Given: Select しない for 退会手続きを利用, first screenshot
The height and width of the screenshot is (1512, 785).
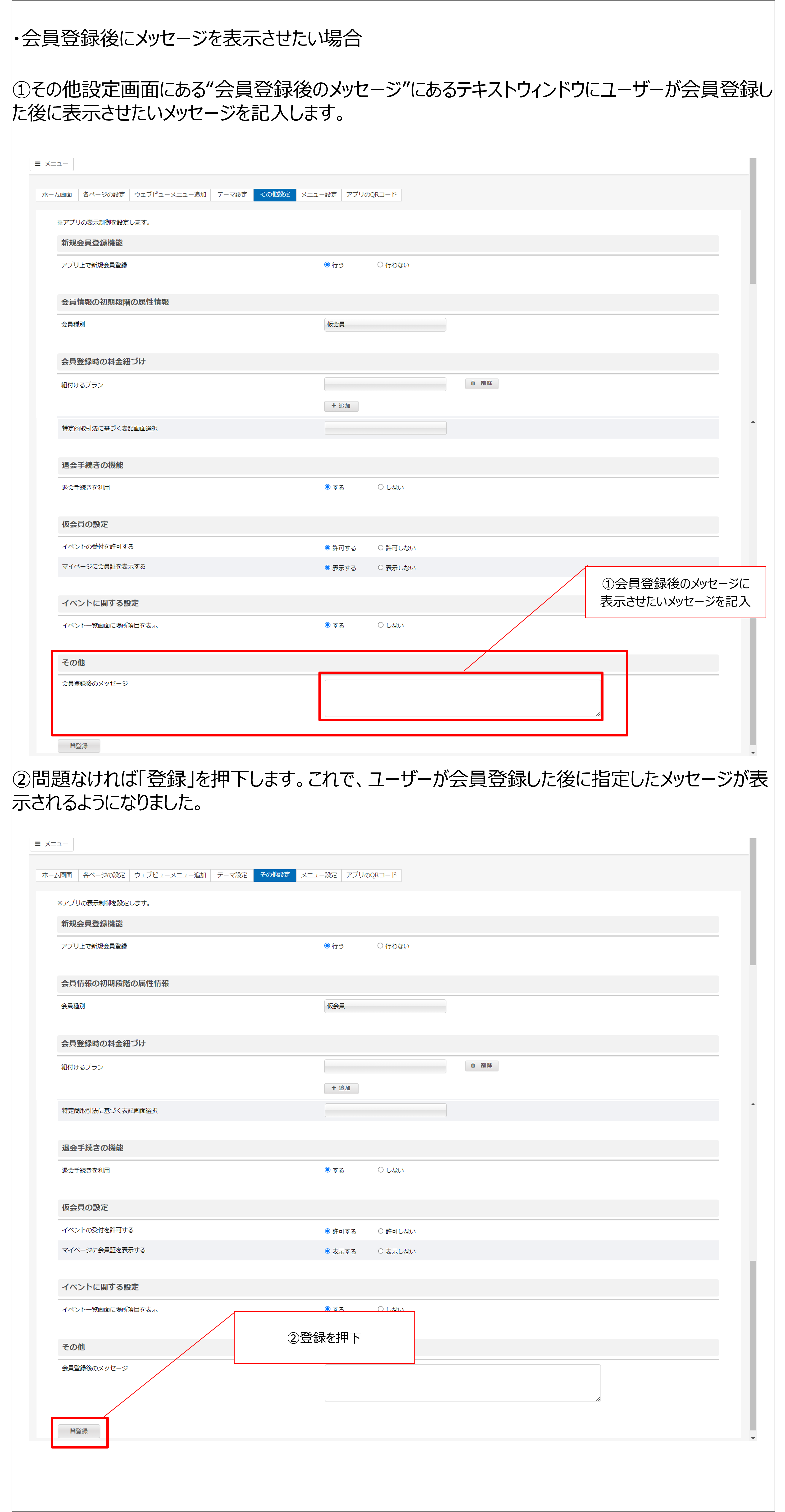Looking at the screenshot, I should coord(381,487).
